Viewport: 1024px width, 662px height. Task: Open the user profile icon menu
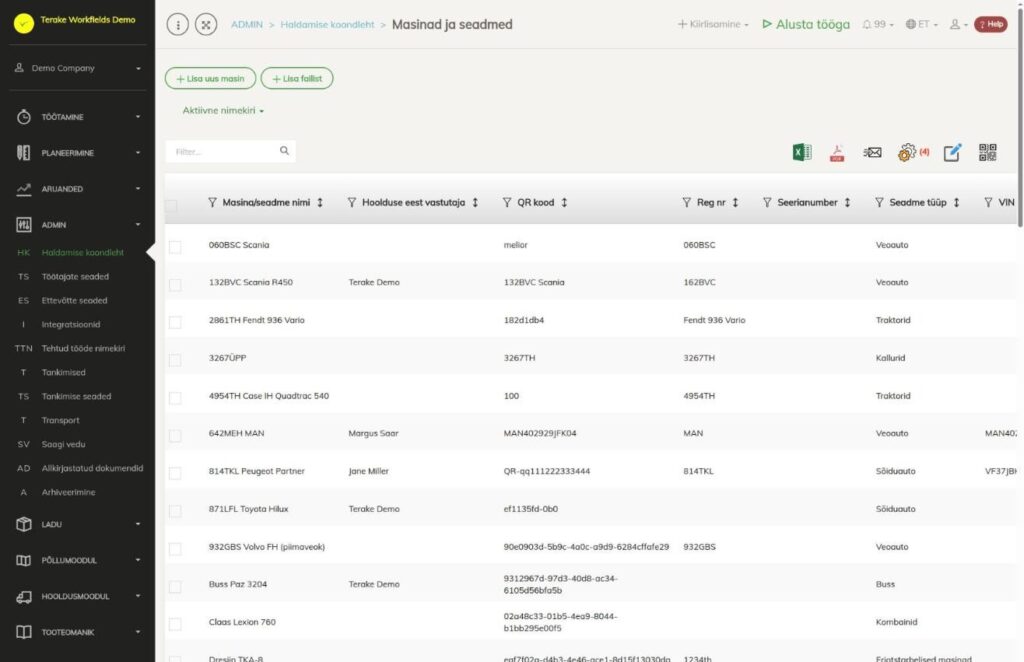point(958,24)
